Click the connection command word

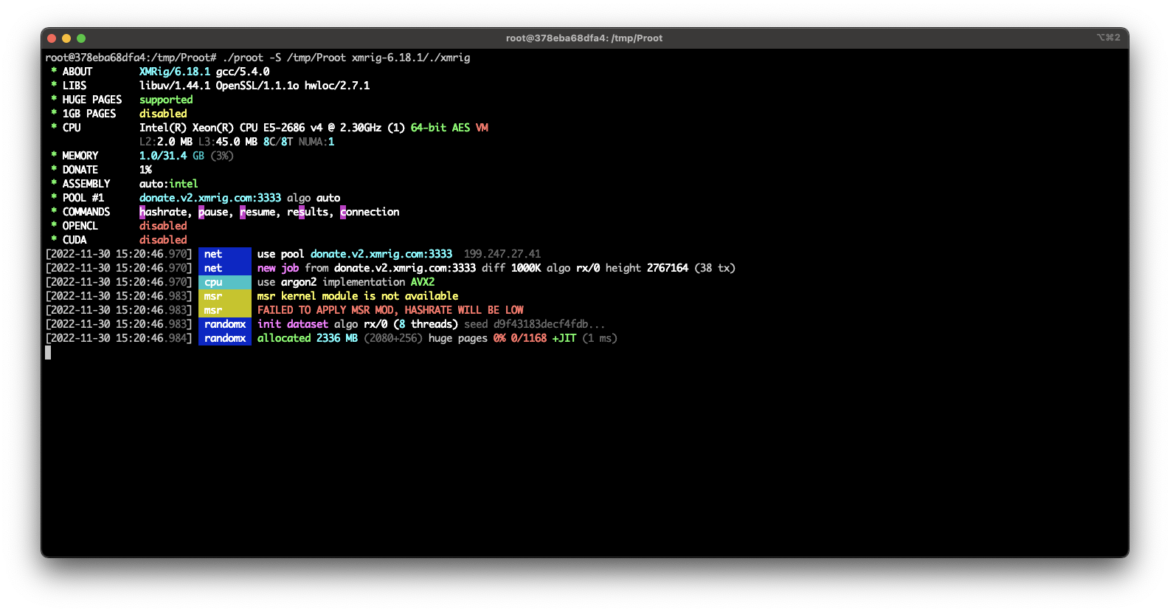click(x=369, y=212)
